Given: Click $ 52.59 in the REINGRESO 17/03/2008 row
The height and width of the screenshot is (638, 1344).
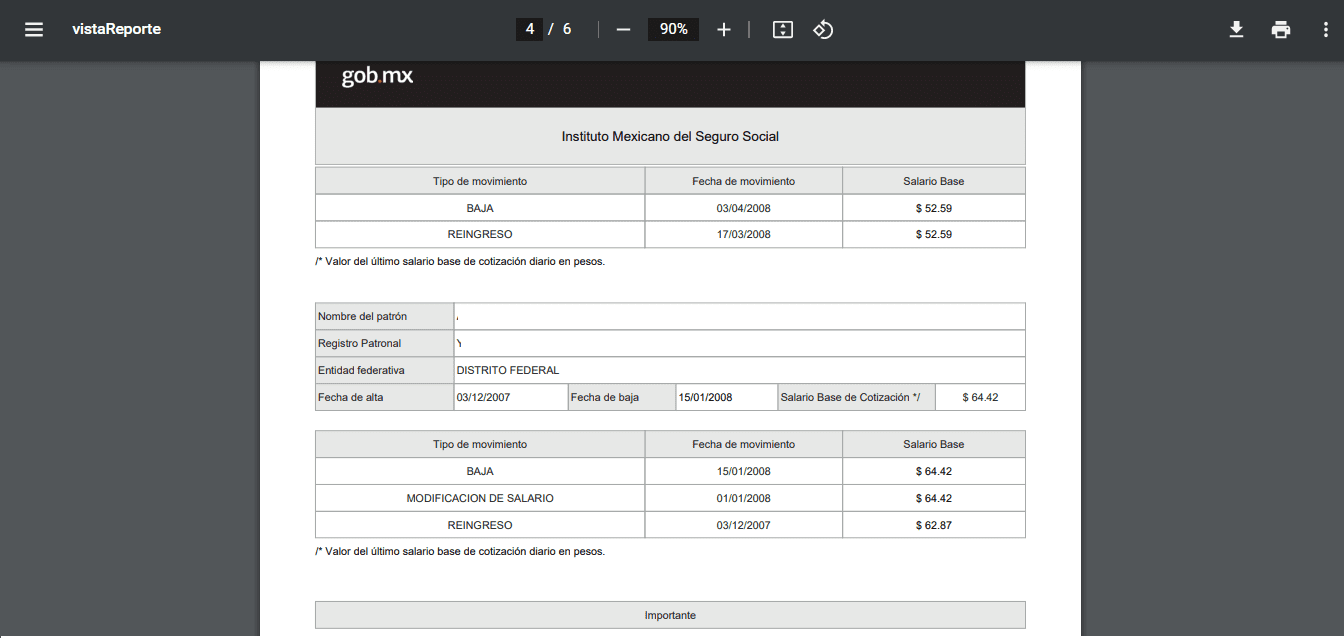Looking at the screenshot, I should pos(934,234).
